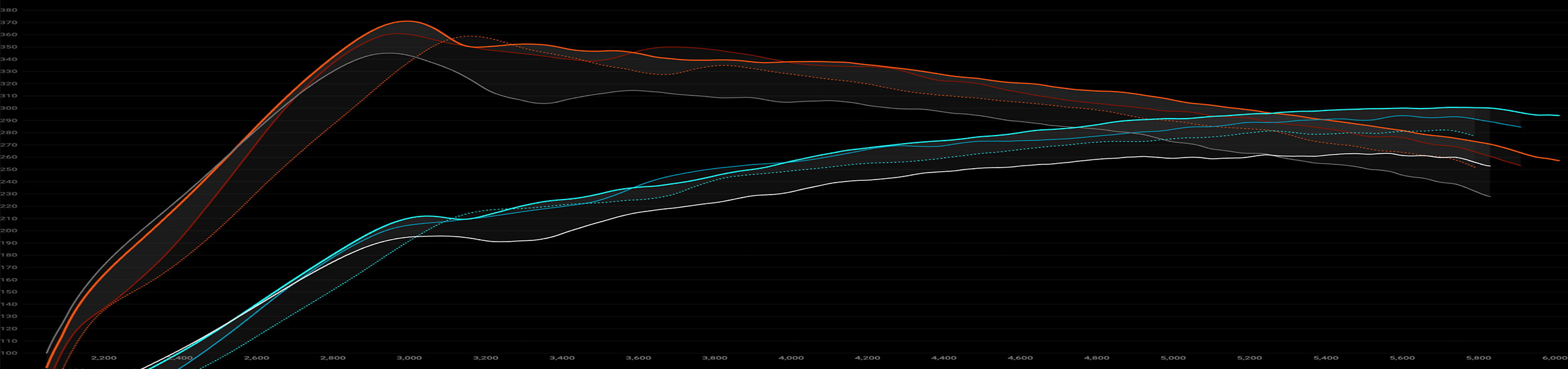Click the 4,600 RPM x-axis label
The height and width of the screenshot is (369, 1568).
tap(1020, 358)
